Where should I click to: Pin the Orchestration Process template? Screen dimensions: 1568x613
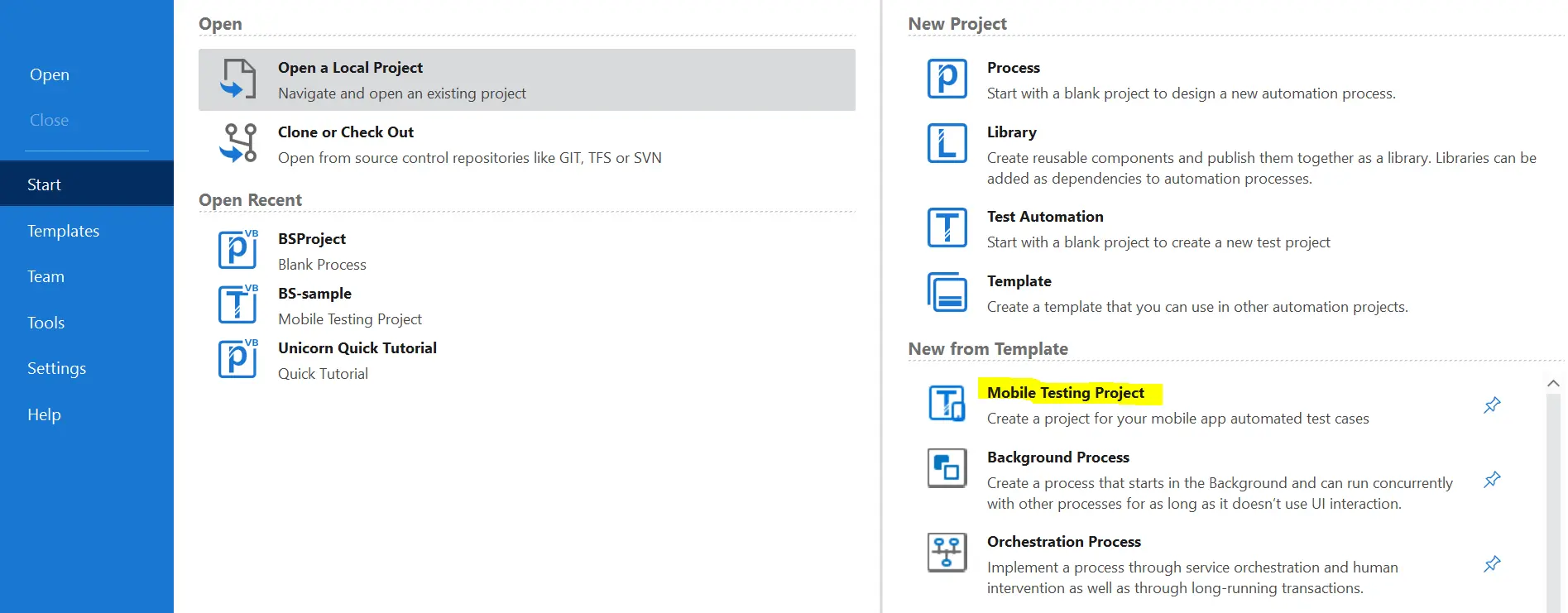(x=1492, y=564)
